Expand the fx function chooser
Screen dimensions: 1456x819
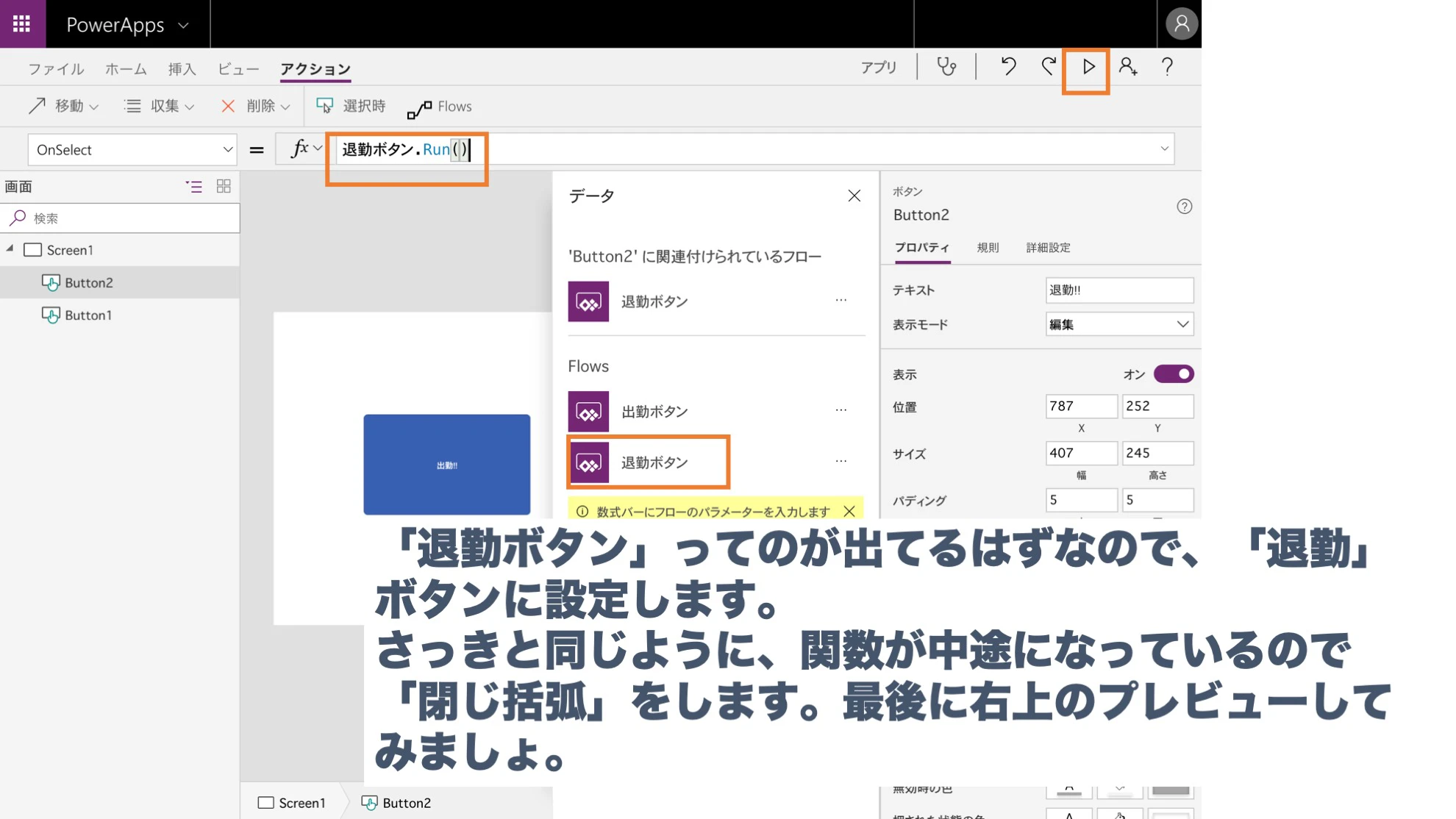(x=306, y=149)
